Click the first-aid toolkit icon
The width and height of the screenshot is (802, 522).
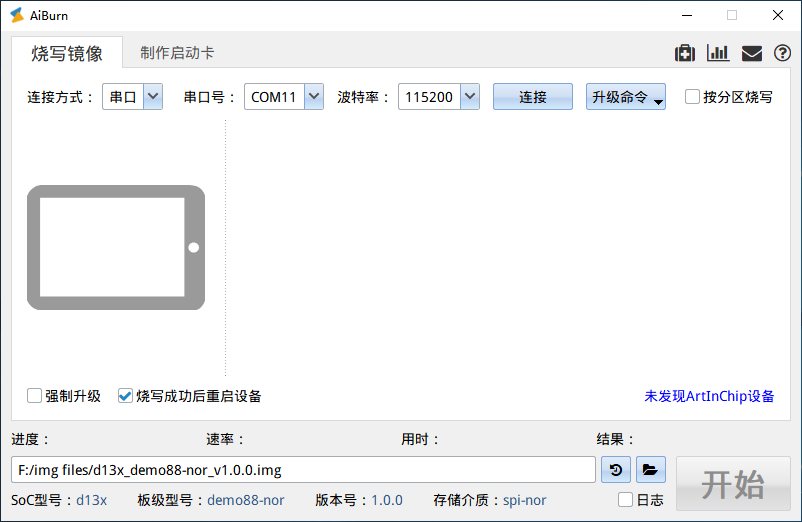tap(685, 53)
